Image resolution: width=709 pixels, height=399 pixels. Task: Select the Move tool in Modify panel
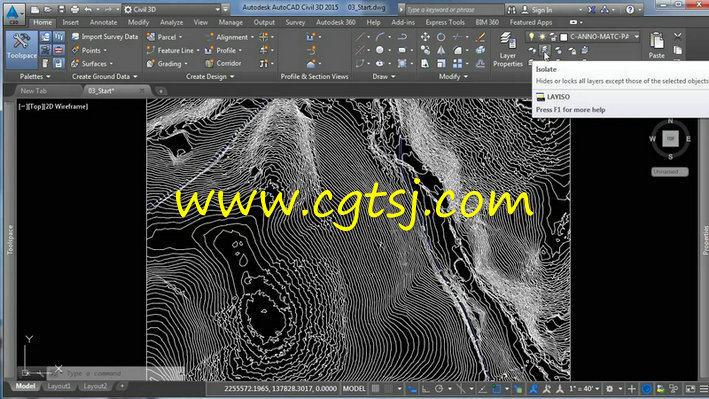tap(425, 37)
